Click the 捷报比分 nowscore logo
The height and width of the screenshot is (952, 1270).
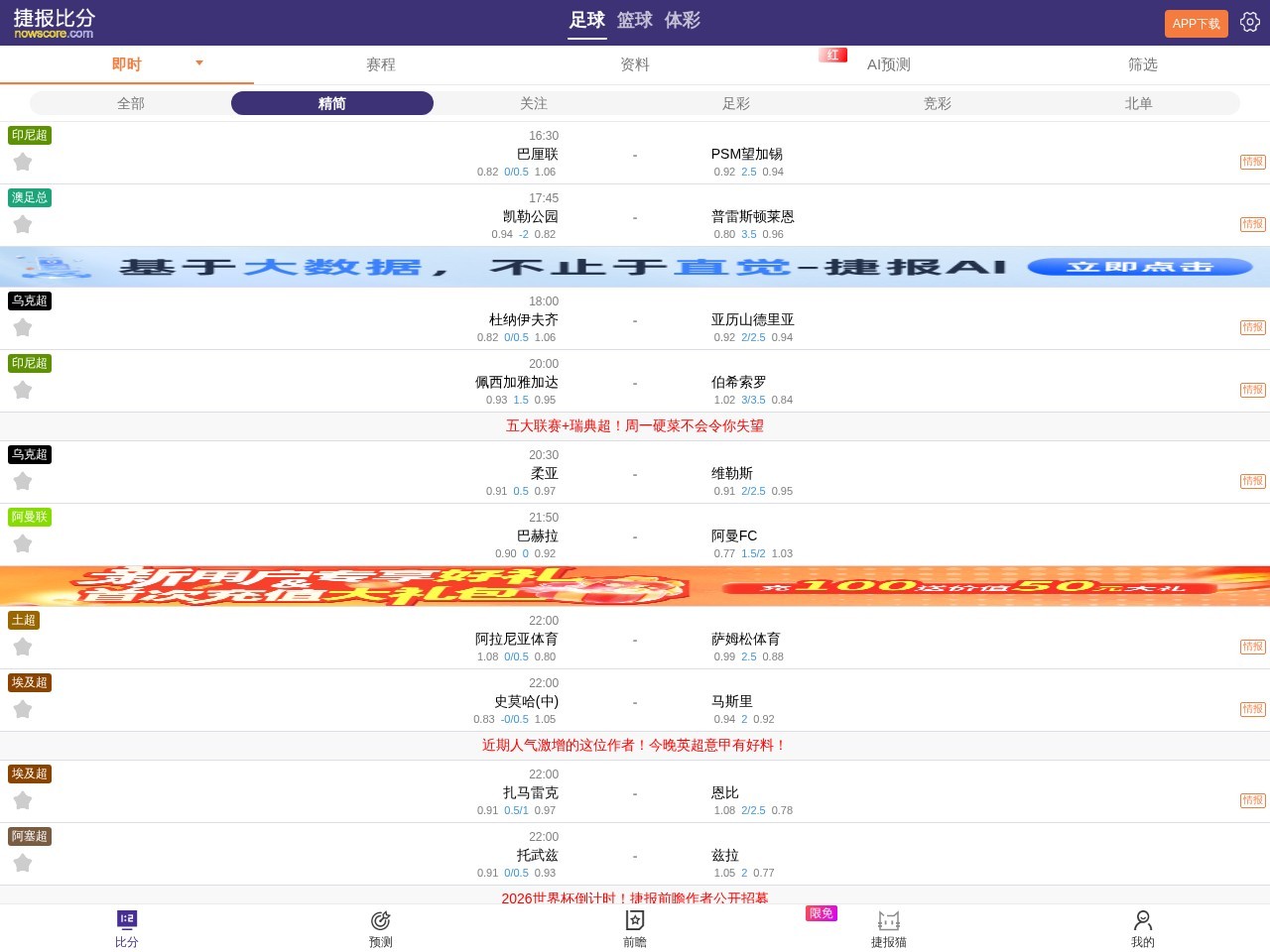point(53,22)
